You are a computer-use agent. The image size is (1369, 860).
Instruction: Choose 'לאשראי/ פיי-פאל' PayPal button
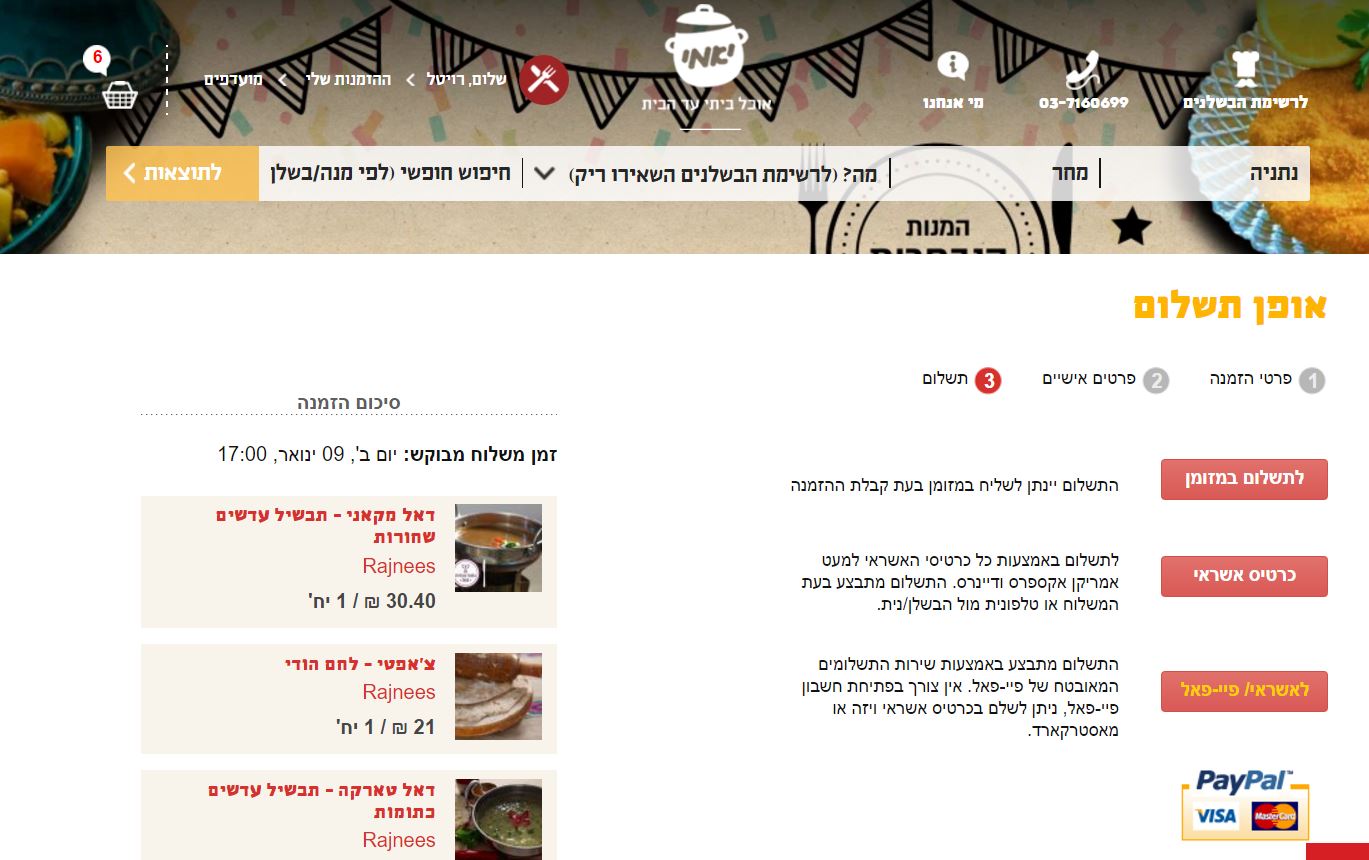tap(1244, 691)
